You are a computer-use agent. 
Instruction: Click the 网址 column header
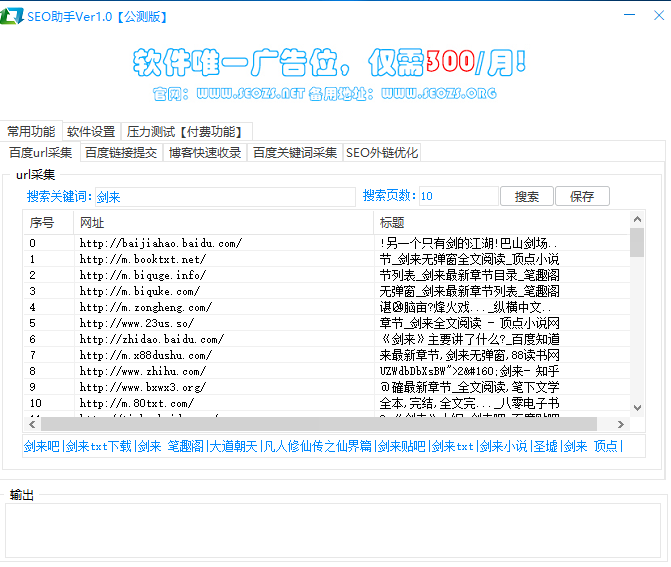(x=223, y=223)
